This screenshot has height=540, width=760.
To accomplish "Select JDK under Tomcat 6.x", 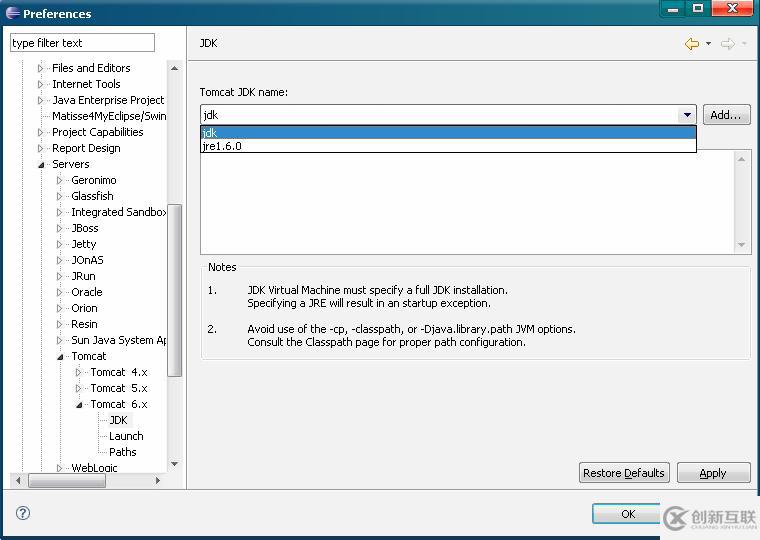I will (118, 420).
